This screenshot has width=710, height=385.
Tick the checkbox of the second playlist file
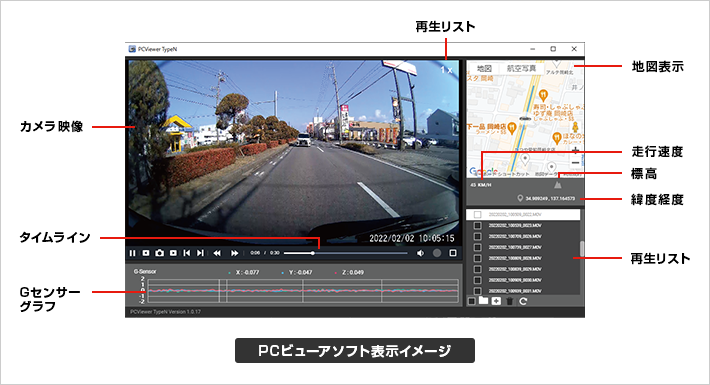coord(477,225)
